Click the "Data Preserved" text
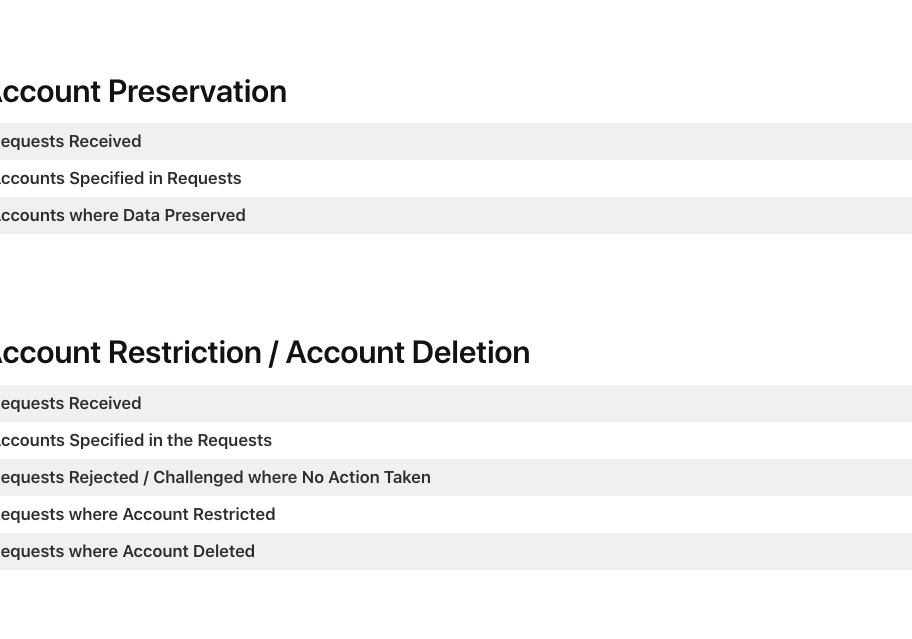Image resolution: width=912 pixels, height=639 pixels. pyautogui.click(x=184, y=216)
